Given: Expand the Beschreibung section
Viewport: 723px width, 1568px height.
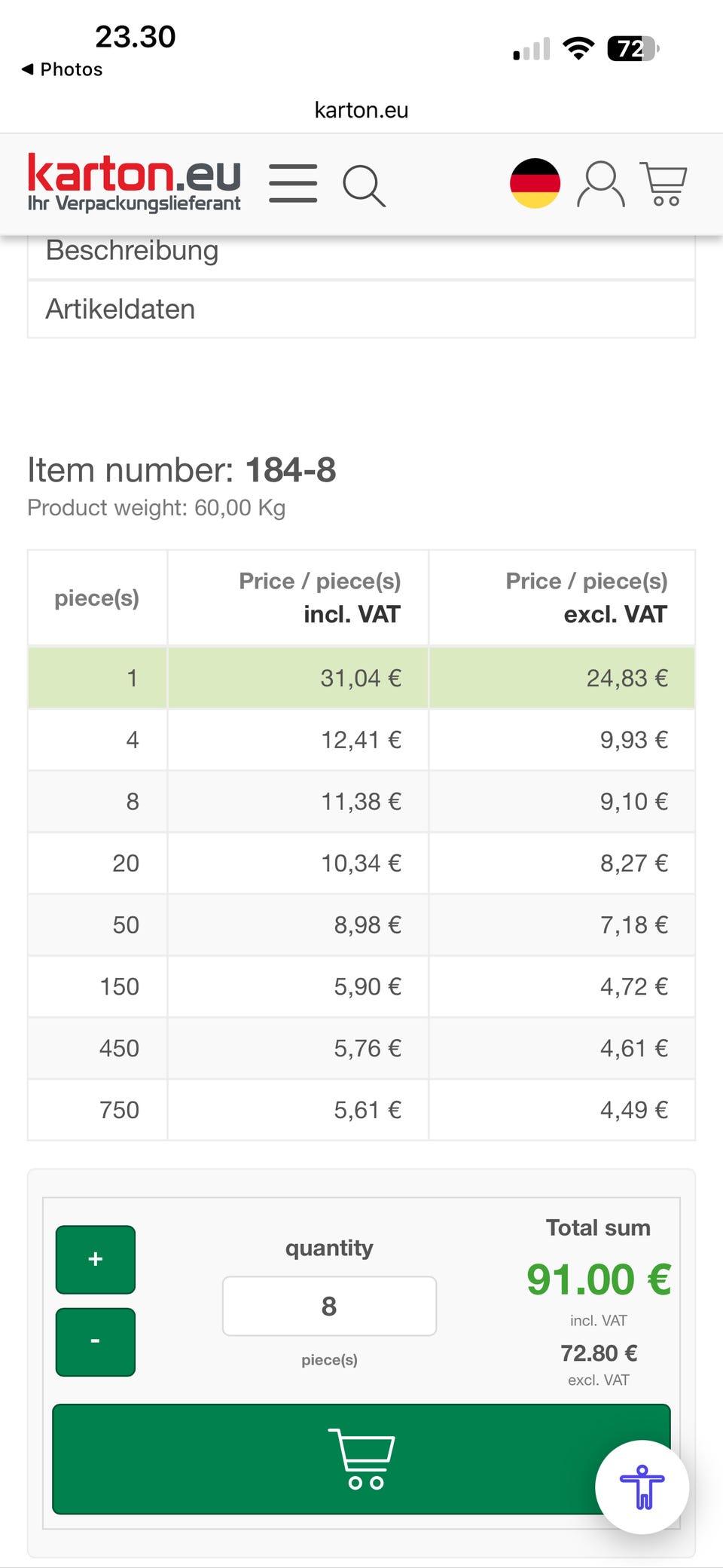Looking at the screenshot, I should (361, 252).
